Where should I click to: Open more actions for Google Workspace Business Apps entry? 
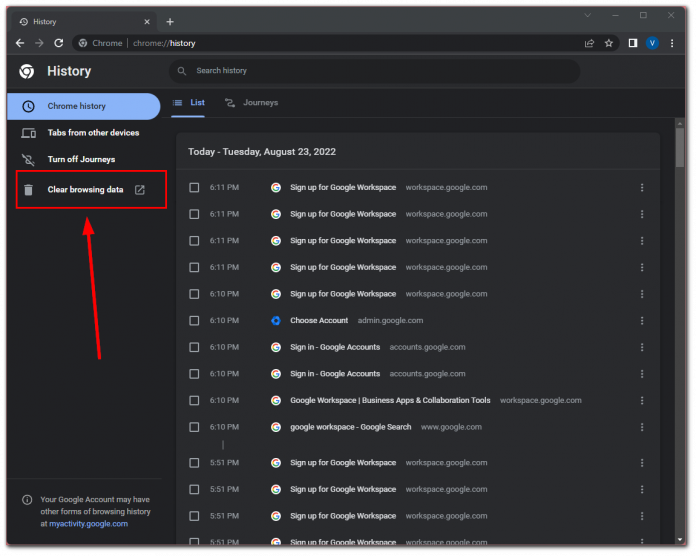coord(642,400)
